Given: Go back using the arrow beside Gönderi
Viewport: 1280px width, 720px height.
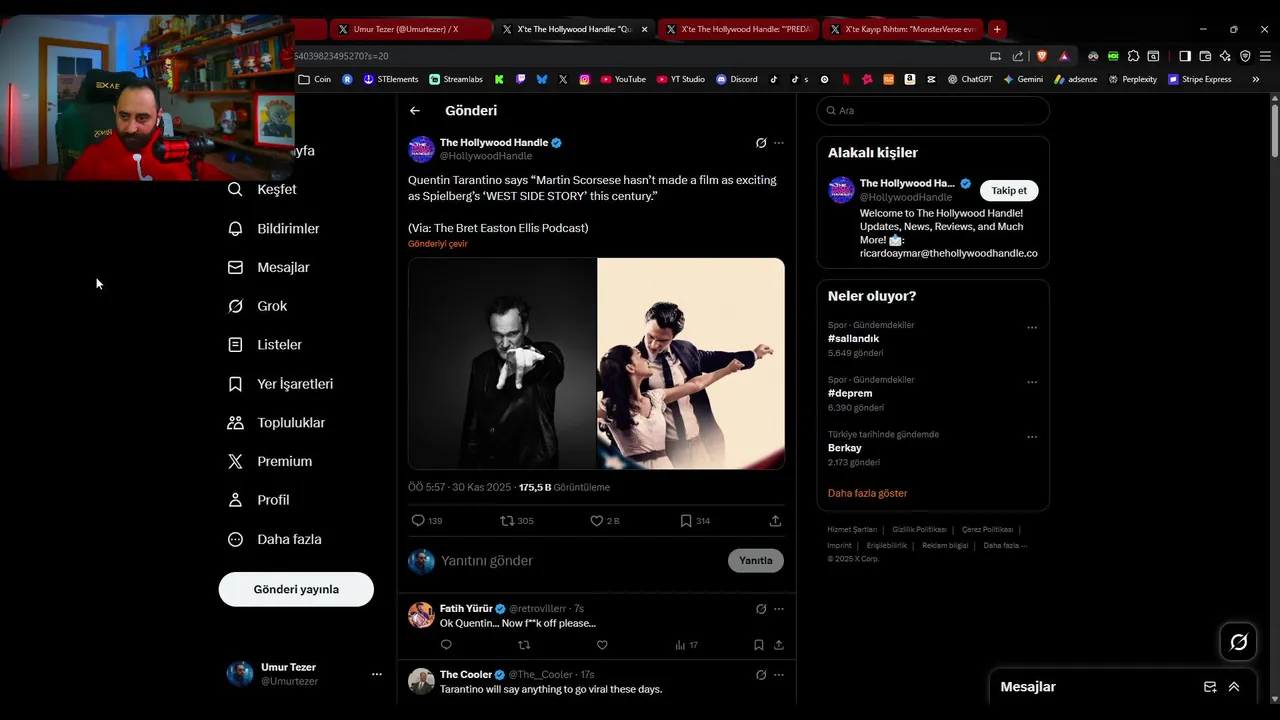Looking at the screenshot, I should click(x=415, y=111).
